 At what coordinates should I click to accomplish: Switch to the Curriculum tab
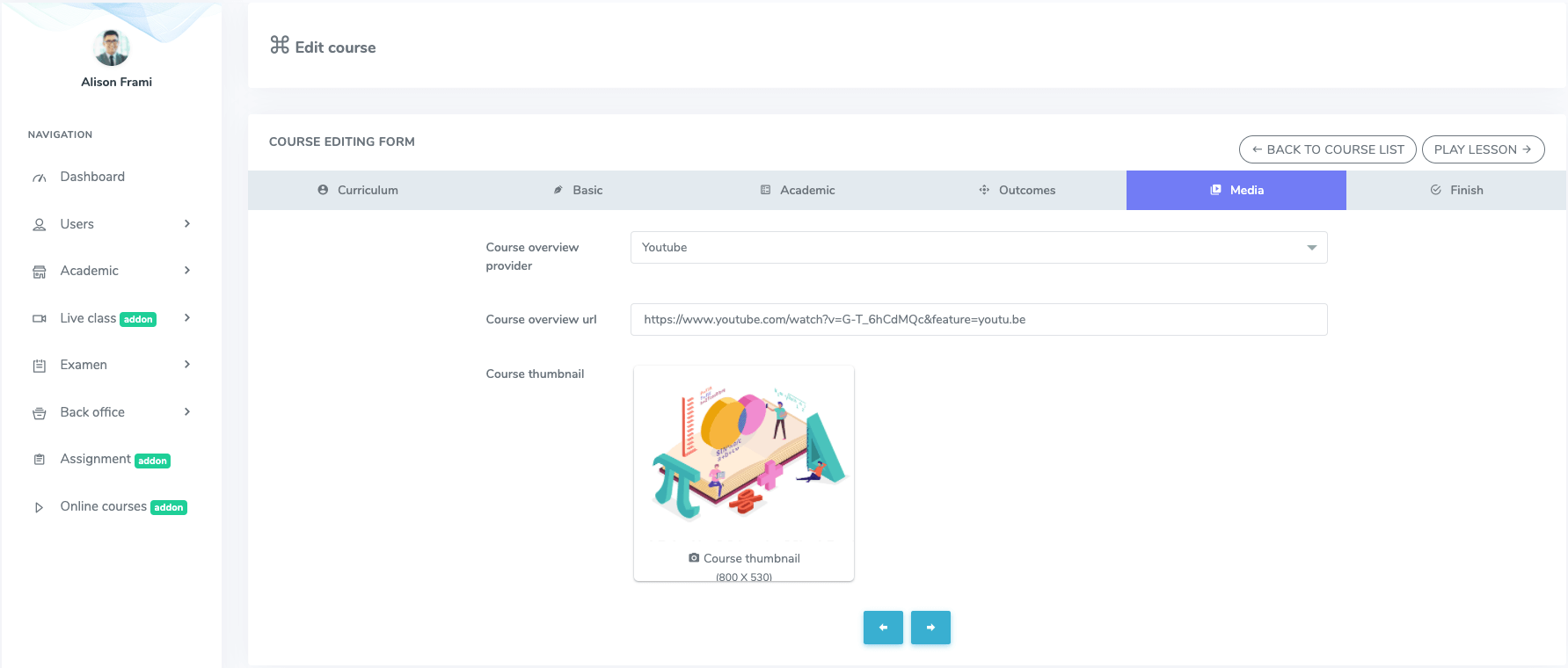358,190
